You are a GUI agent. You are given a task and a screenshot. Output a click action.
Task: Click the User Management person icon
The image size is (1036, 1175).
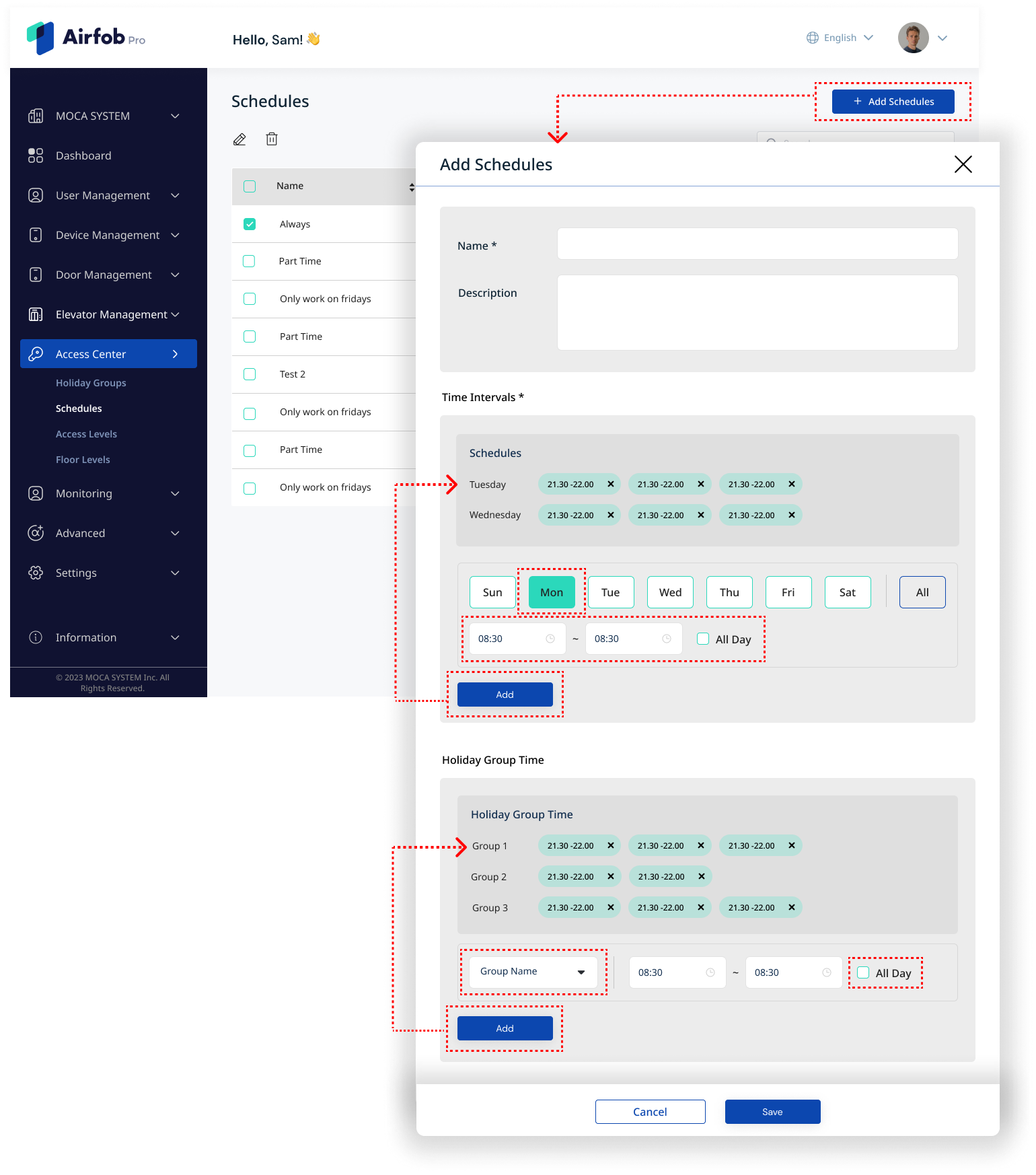pyautogui.click(x=36, y=195)
